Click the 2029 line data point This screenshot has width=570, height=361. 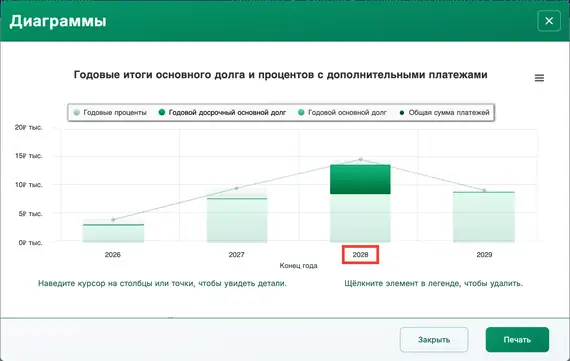click(484, 190)
